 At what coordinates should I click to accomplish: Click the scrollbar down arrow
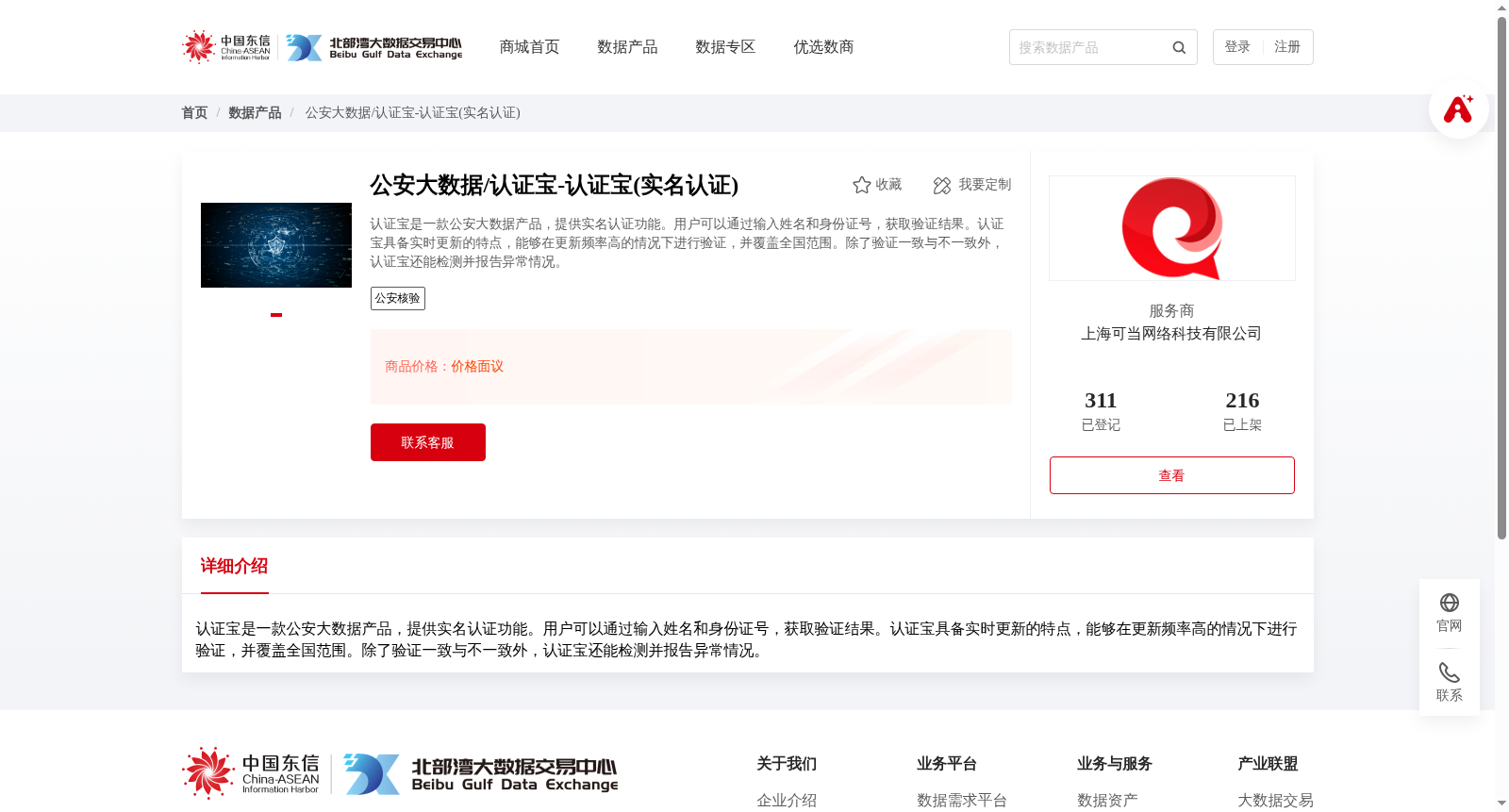1501,804
